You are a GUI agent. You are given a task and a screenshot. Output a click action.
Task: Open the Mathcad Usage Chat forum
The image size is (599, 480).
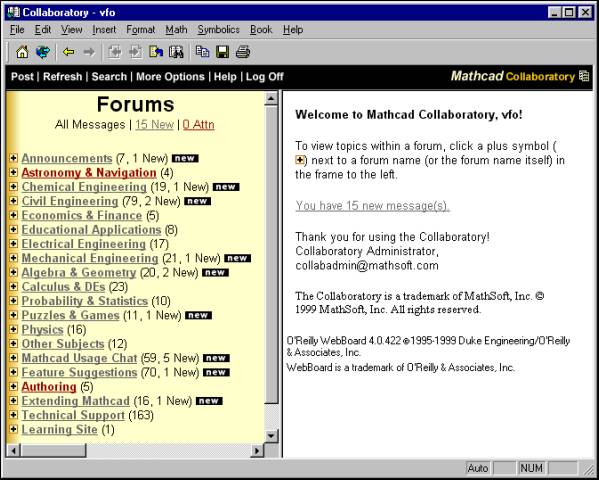coord(79,358)
